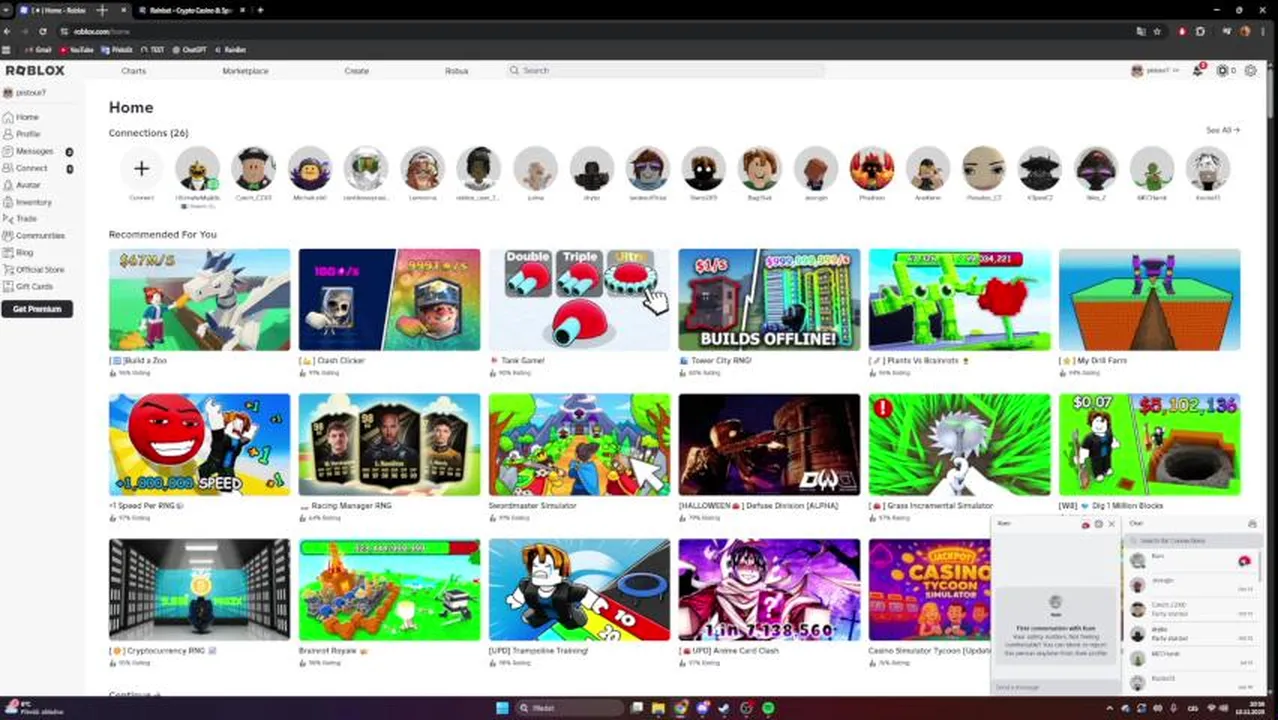Open the Charts menu
Screen dimensions: 1278x720
133,71
